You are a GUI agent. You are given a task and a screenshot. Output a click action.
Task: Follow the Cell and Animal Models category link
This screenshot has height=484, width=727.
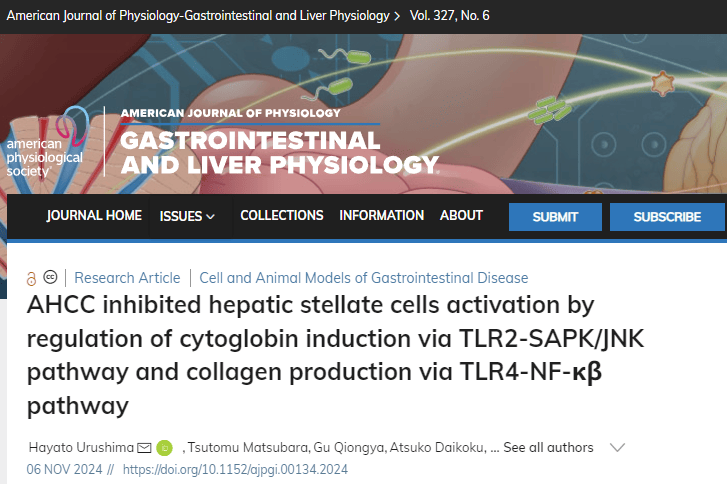[x=364, y=278]
